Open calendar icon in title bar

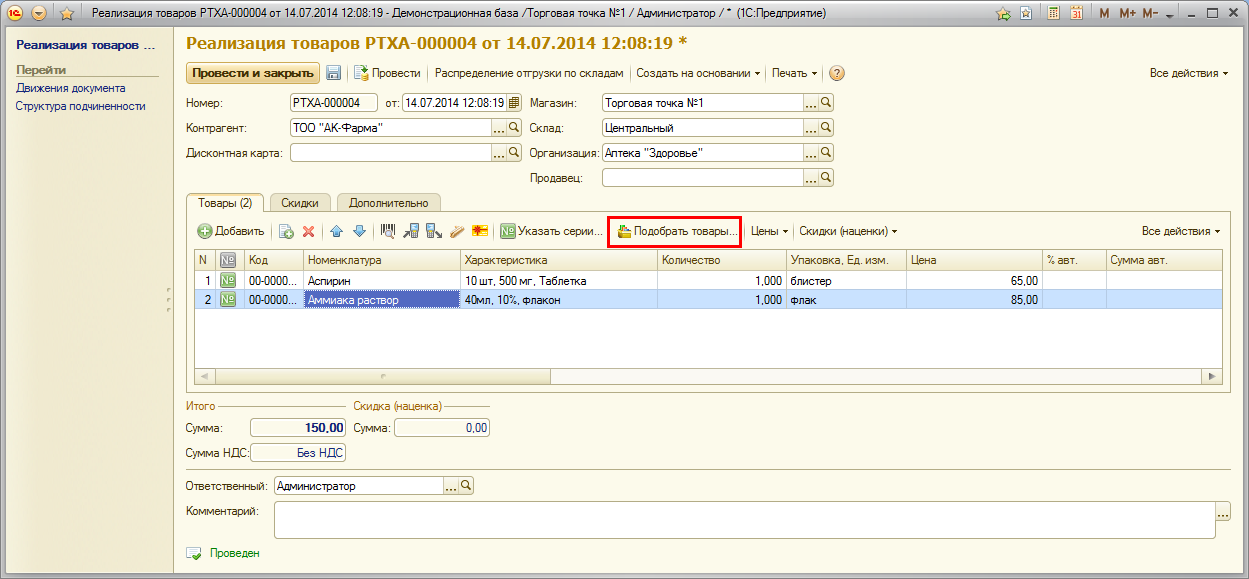[x=1076, y=14]
